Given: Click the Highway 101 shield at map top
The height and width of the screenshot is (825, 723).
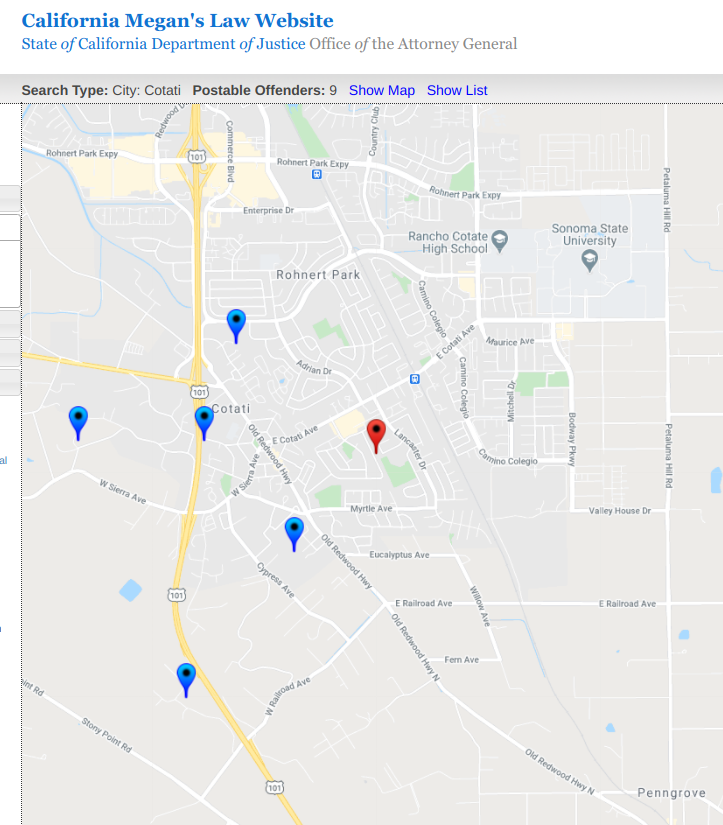Looking at the screenshot, I should coord(197,157).
